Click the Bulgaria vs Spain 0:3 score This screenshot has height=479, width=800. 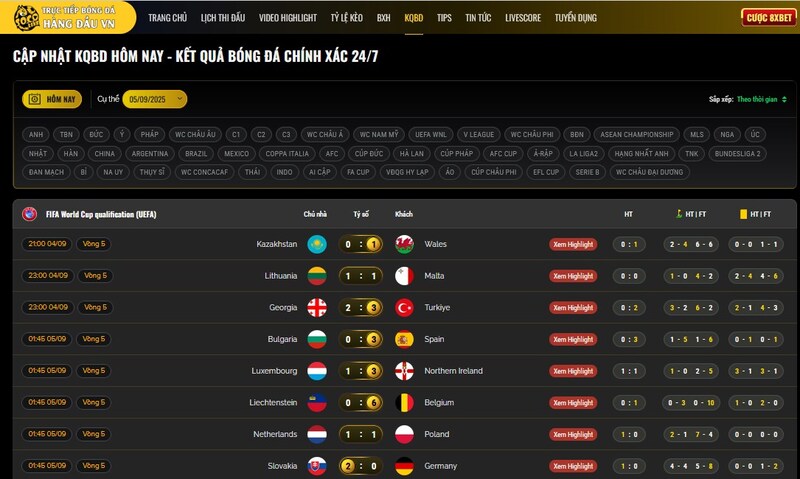click(361, 339)
